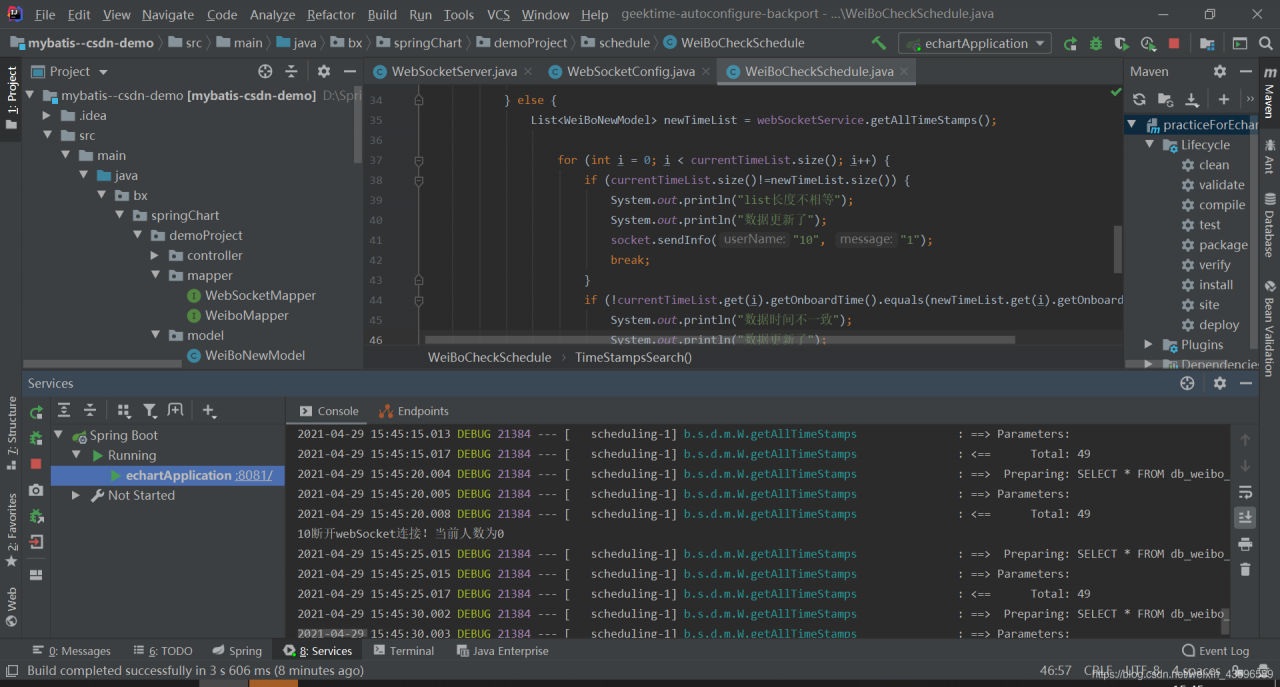
Task: Switch to the Endpoints tab
Action: click(414, 411)
